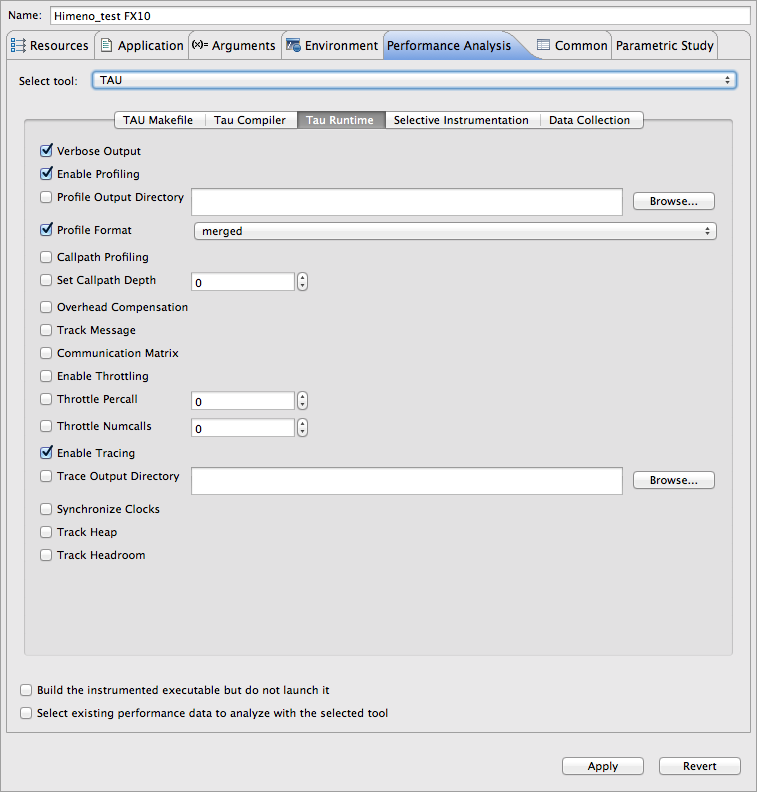Open the Parametric Study tab
This screenshot has height=792, width=757.
pyautogui.click(x=664, y=46)
